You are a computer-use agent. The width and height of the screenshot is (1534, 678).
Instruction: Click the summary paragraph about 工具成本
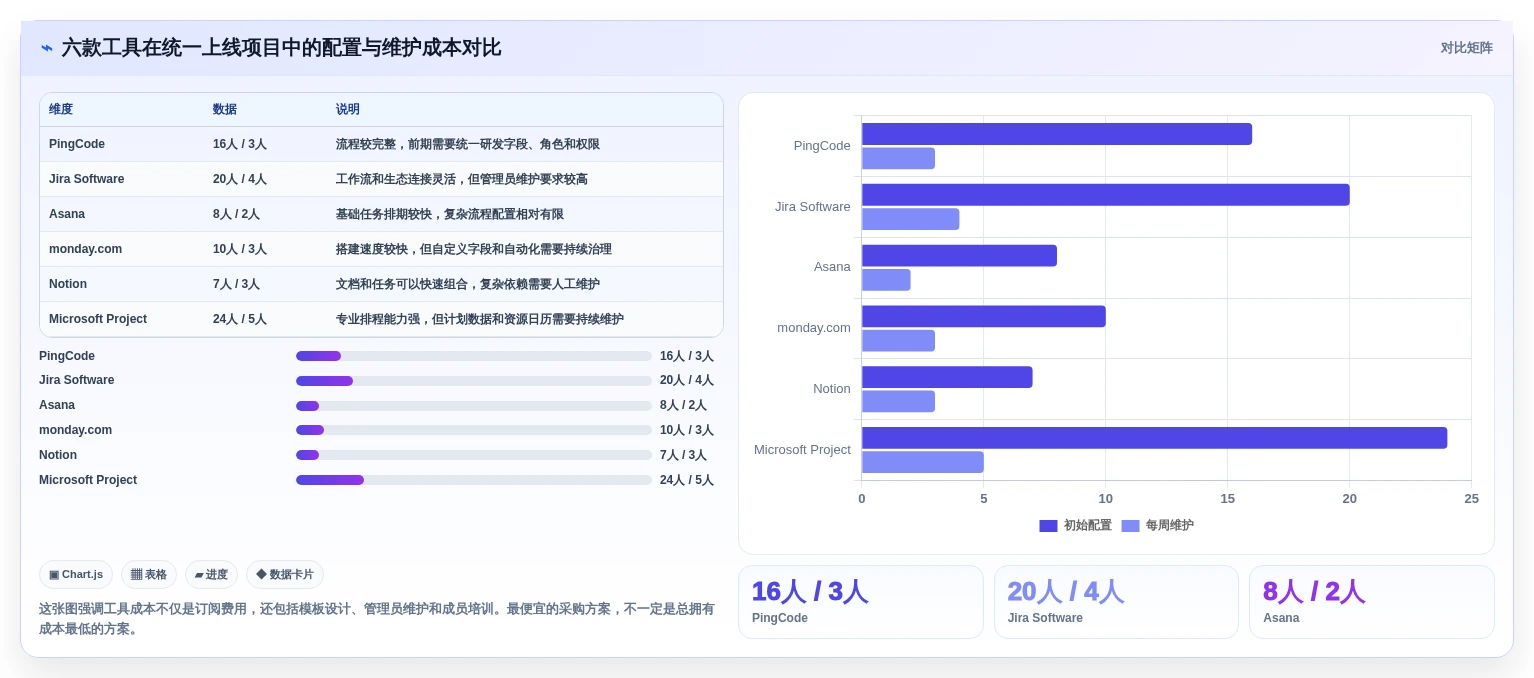tap(379, 619)
